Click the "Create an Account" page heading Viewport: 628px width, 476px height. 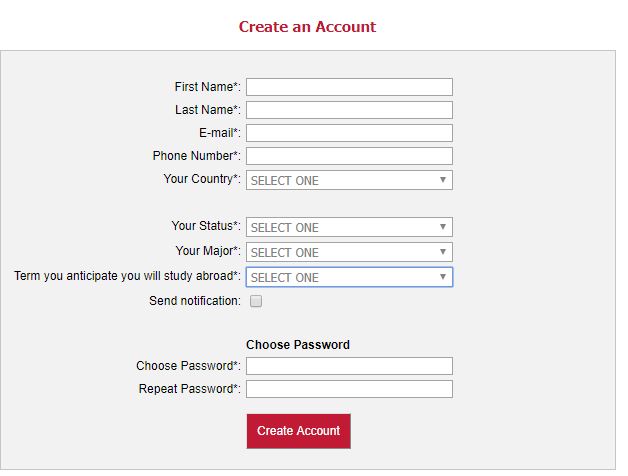coord(307,27)
